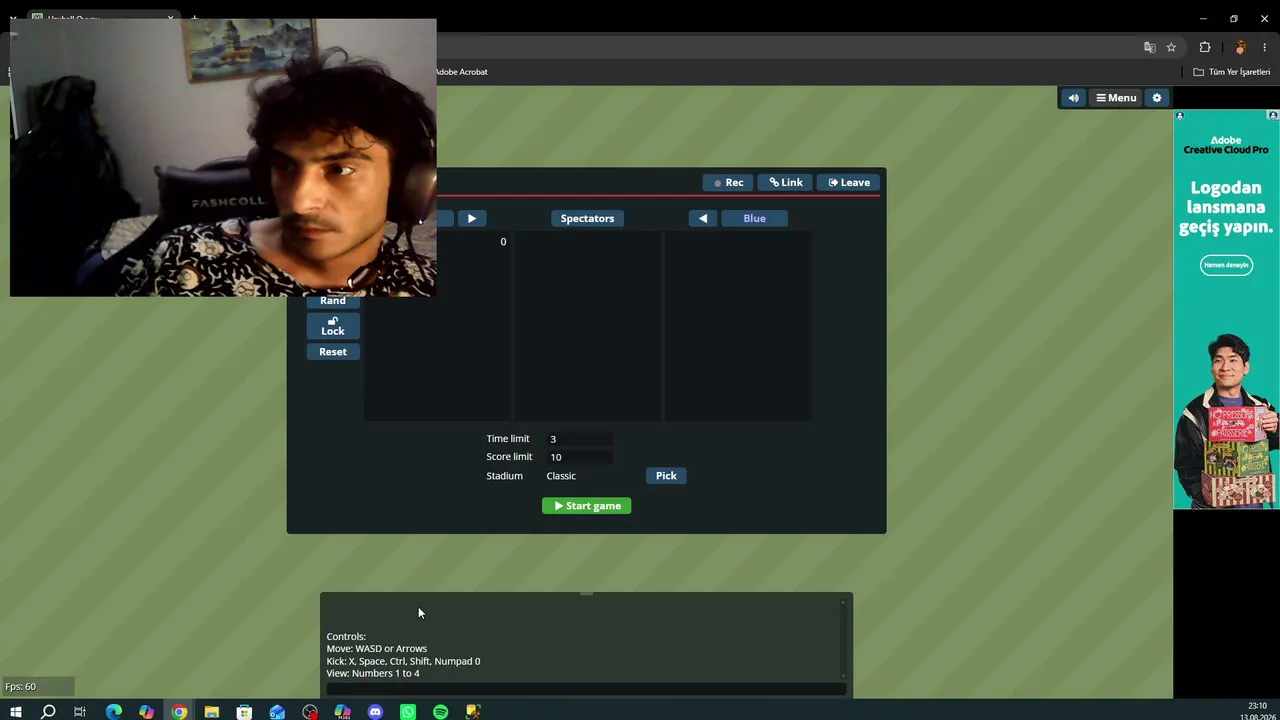The width and height of the screenshot is (1280, 720).
Task: Move player left with the arrow beside Blue
Action: point(703,218)
